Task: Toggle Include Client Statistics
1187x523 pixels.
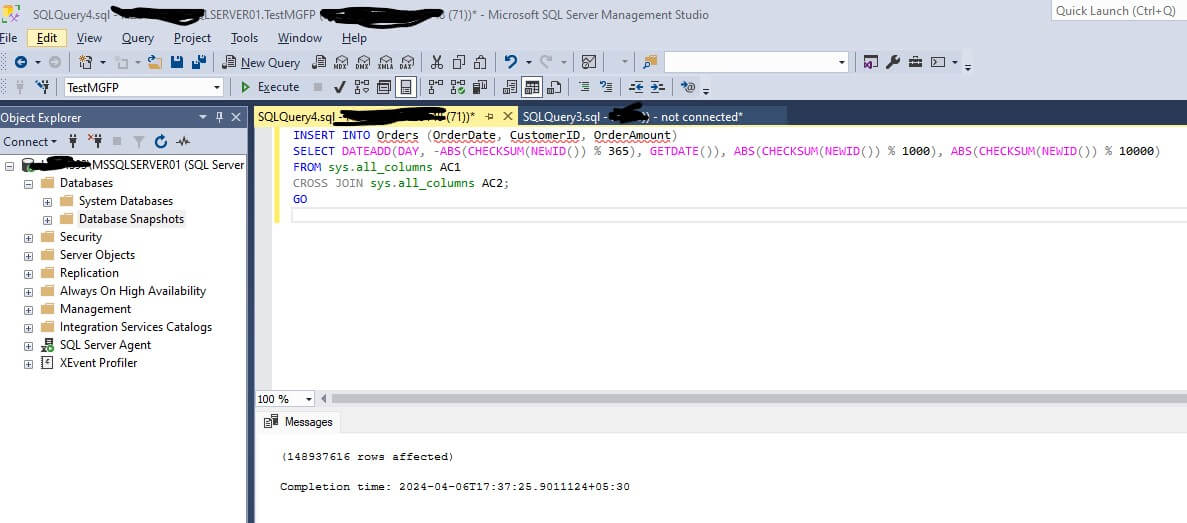Action: click(x=479, y=87)
